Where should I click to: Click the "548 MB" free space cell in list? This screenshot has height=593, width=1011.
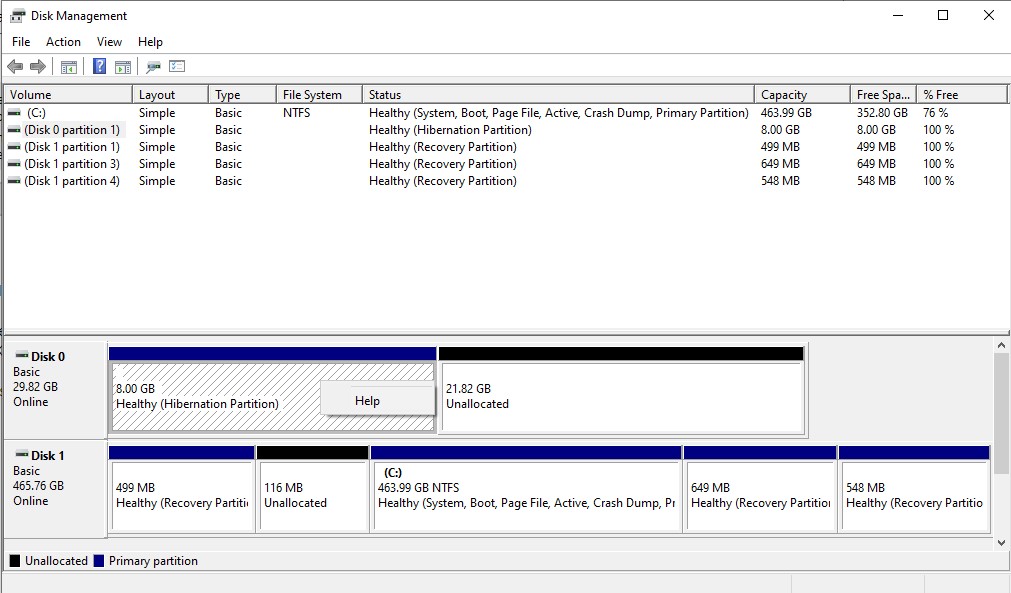tap(876, 181)
